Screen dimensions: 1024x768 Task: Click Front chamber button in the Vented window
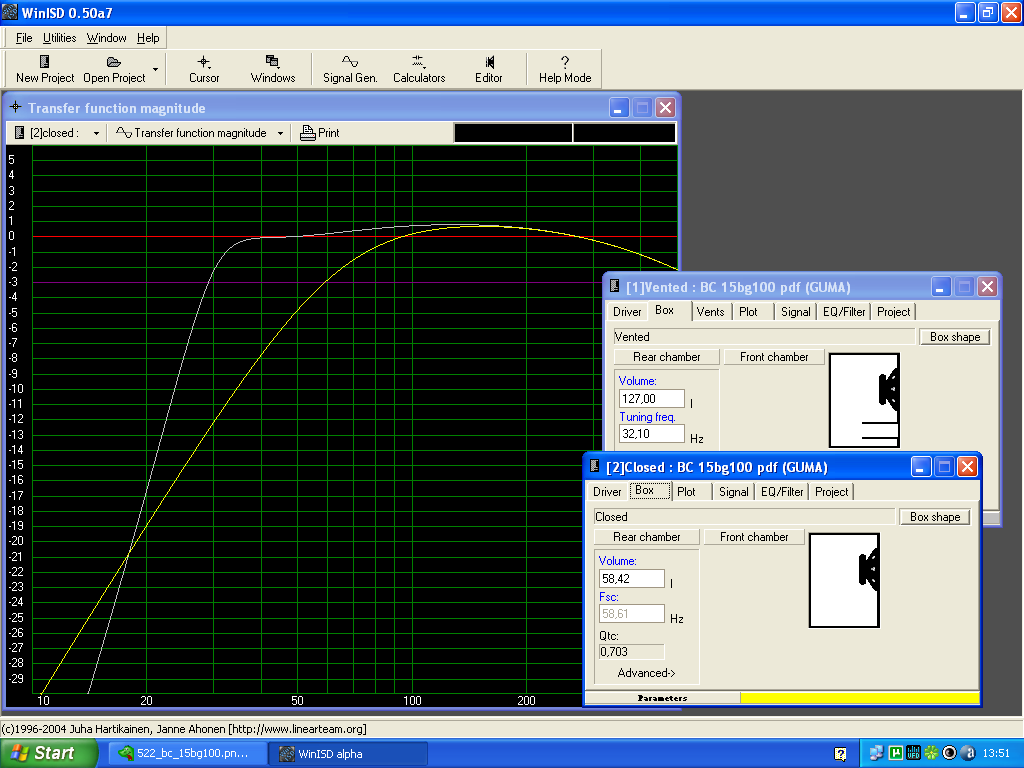[774, 357]
